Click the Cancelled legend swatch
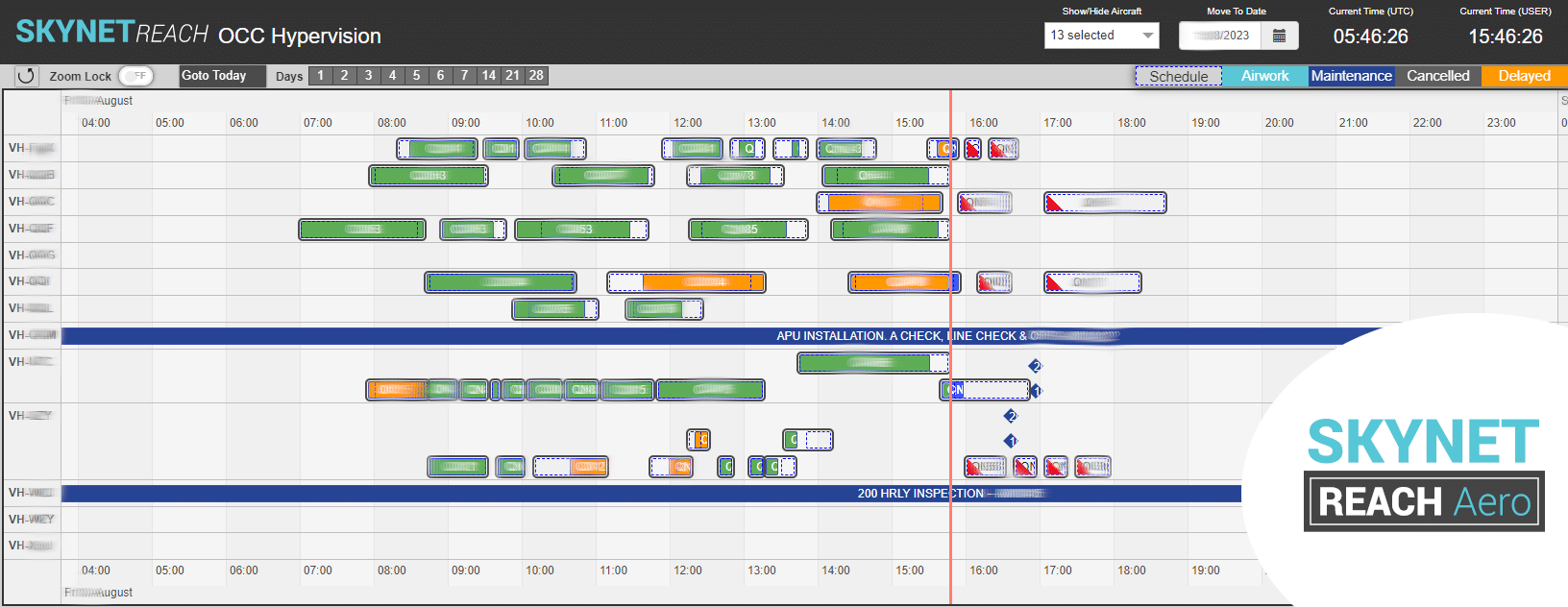The height and width of the screenshot is (607, 1568). pyautogui.click(x=1437, y=76)
